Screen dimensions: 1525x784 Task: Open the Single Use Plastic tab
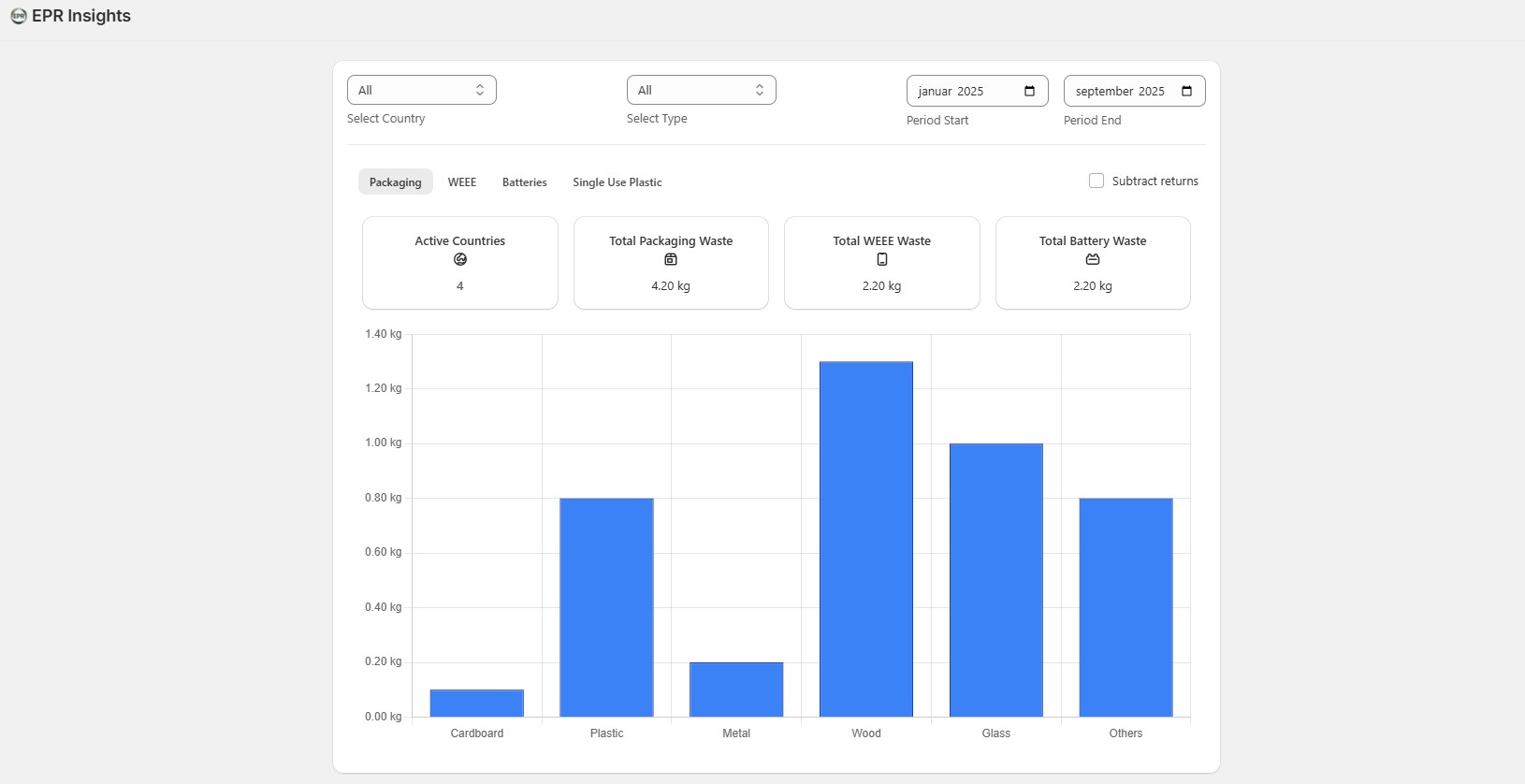click(x=617, y=182)
